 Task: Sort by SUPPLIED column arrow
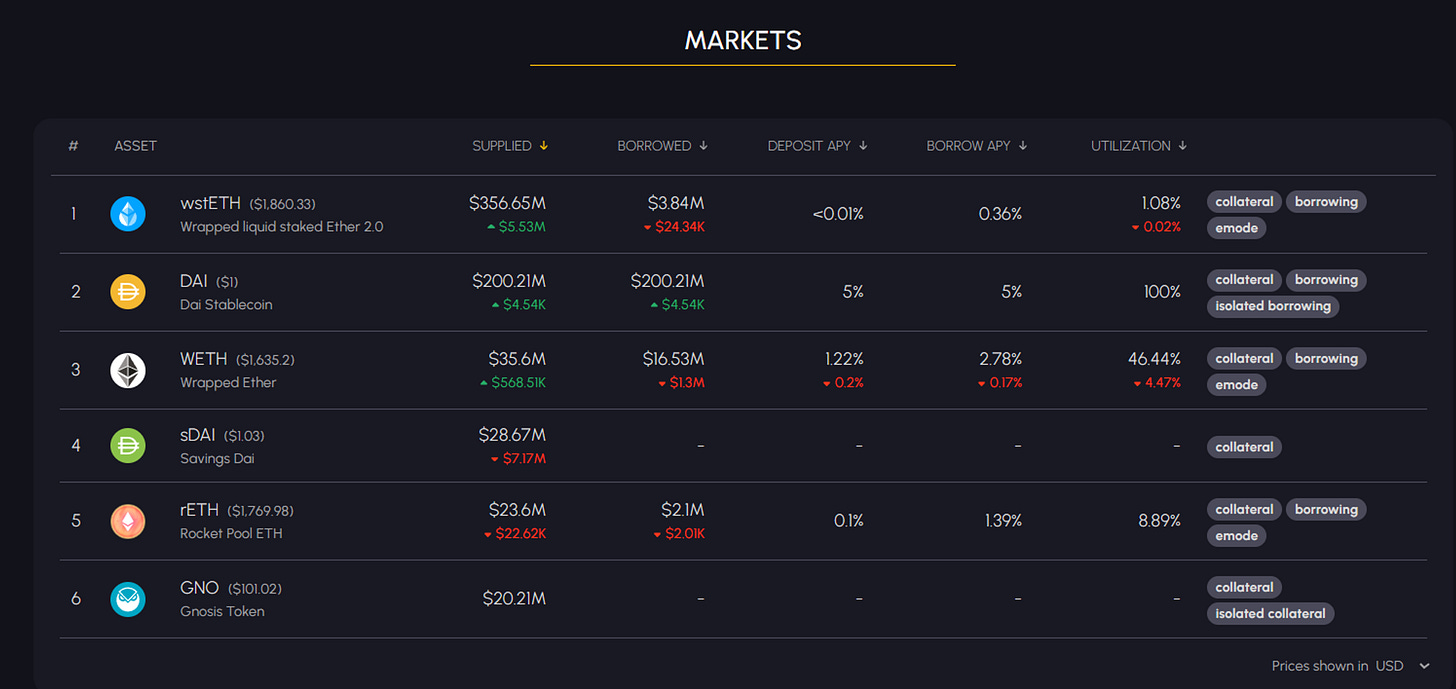tap(544, 146)
